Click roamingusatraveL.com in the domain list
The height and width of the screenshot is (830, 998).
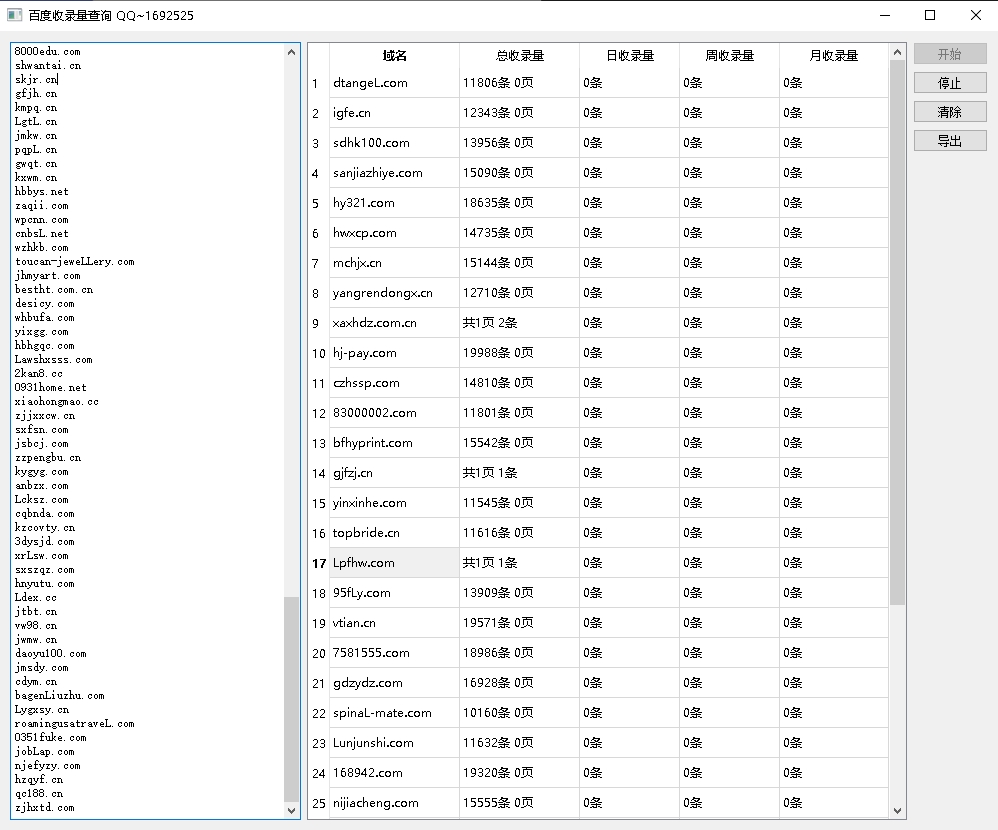pos(74,724)
